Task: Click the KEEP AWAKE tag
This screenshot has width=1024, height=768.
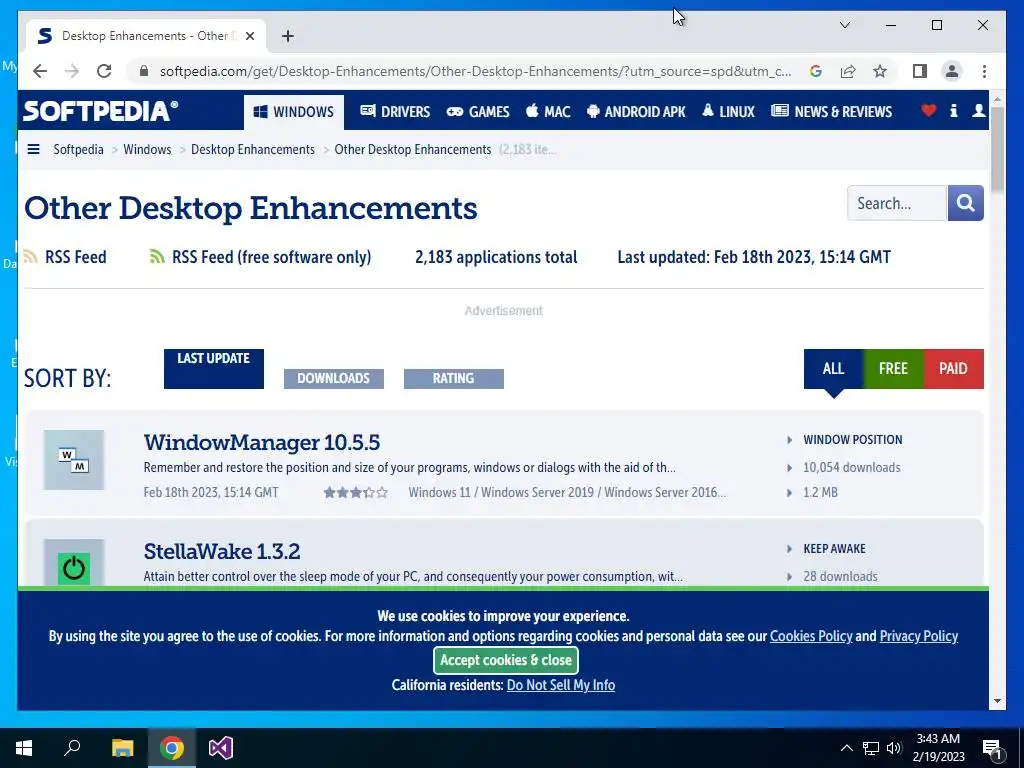Action: 835,549
